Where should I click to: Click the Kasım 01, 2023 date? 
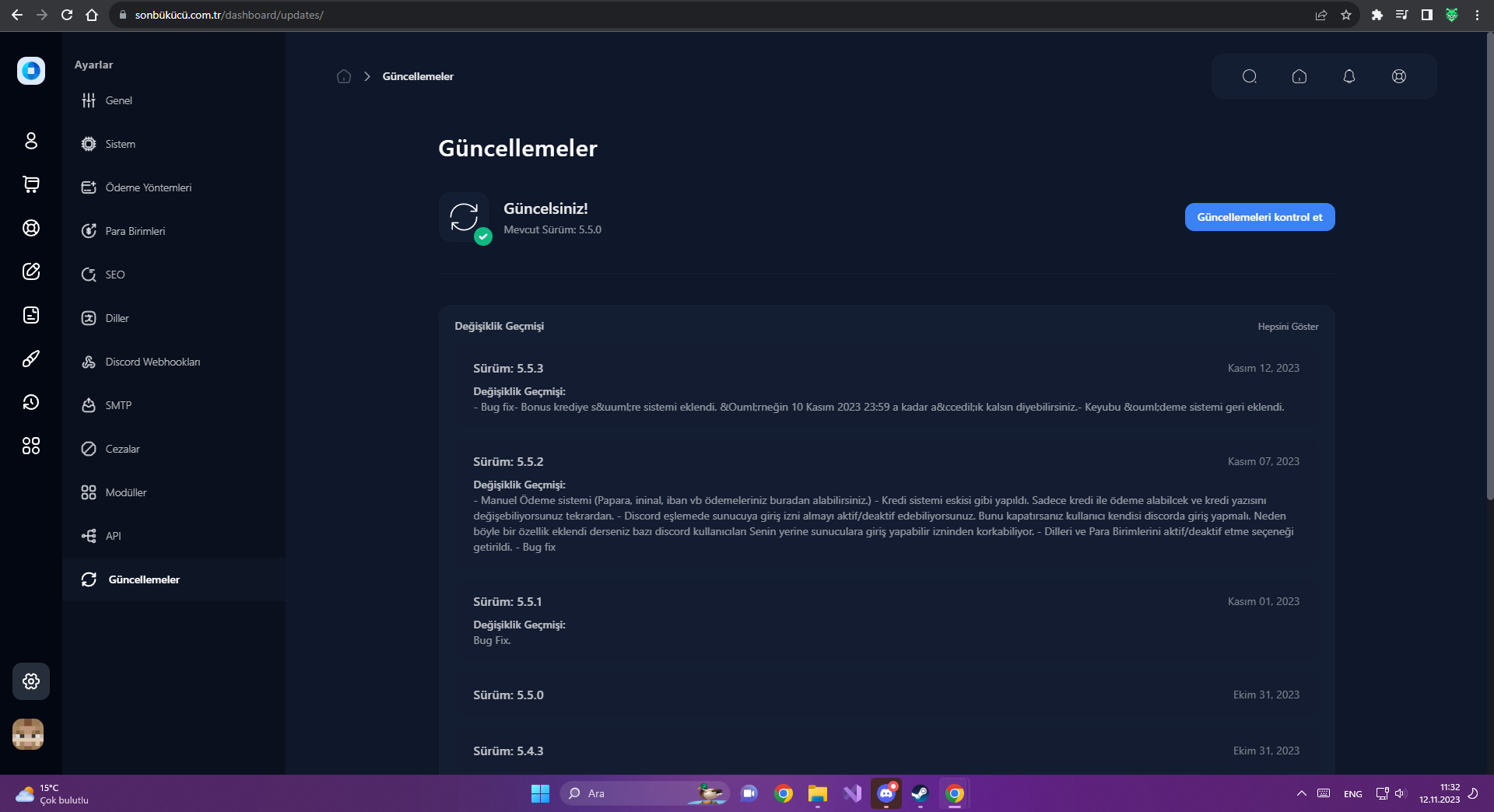tap(1264, 601)
